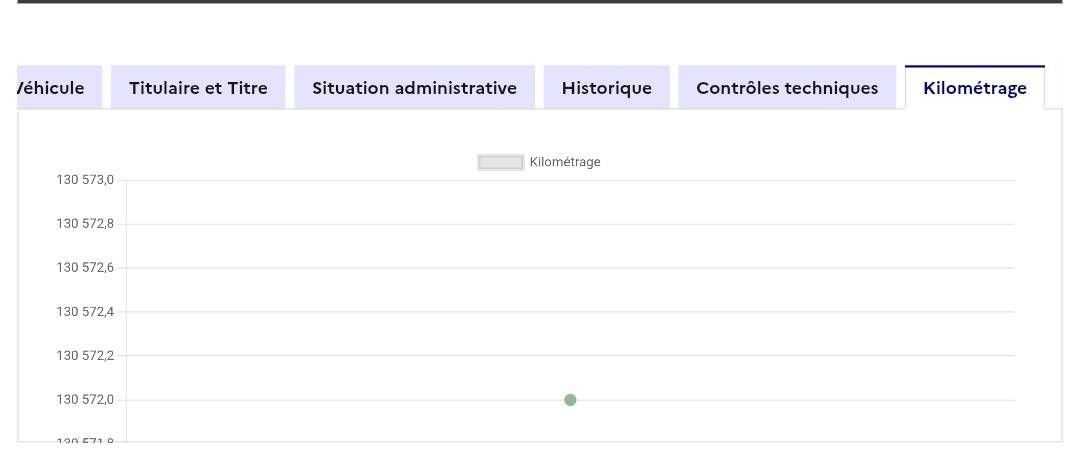Select the Situation administrative tab
Viewport: 1080px width, 460px height.
(414, 88)
